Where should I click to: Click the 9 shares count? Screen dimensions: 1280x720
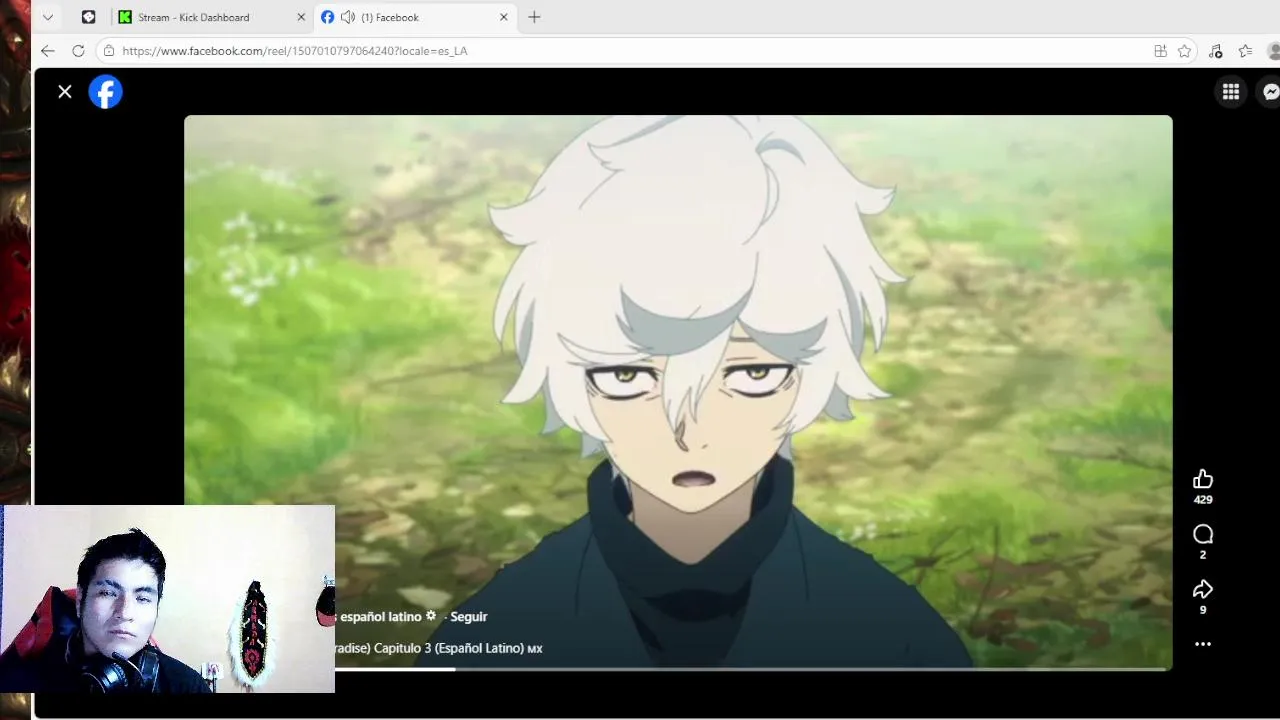(x=1203, y=610)
